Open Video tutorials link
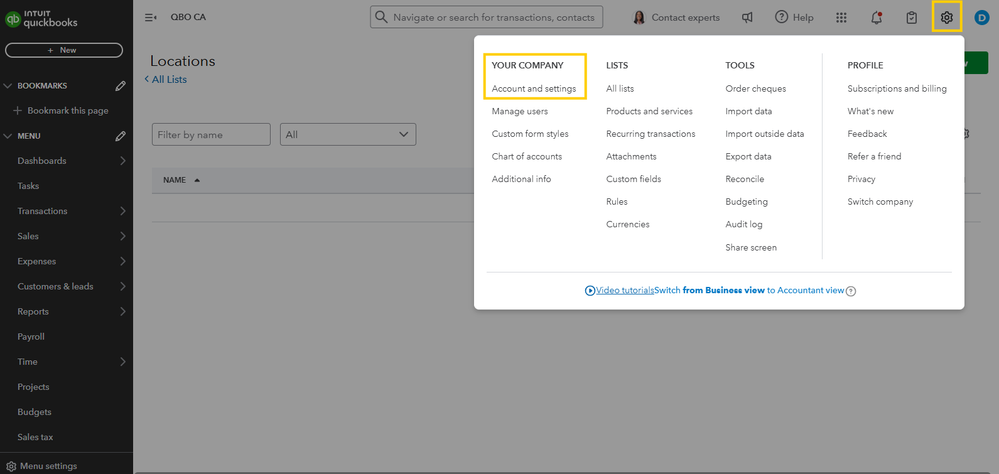This screenshot has width=999, height=474. click(x=625, y=291)
